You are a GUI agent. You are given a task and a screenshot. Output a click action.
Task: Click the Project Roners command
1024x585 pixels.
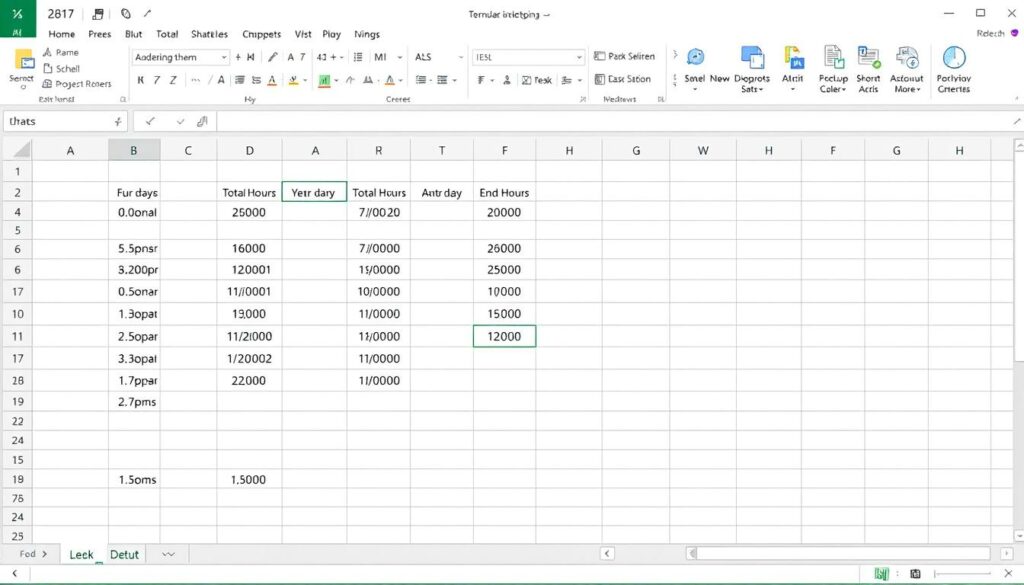point(76,84)
